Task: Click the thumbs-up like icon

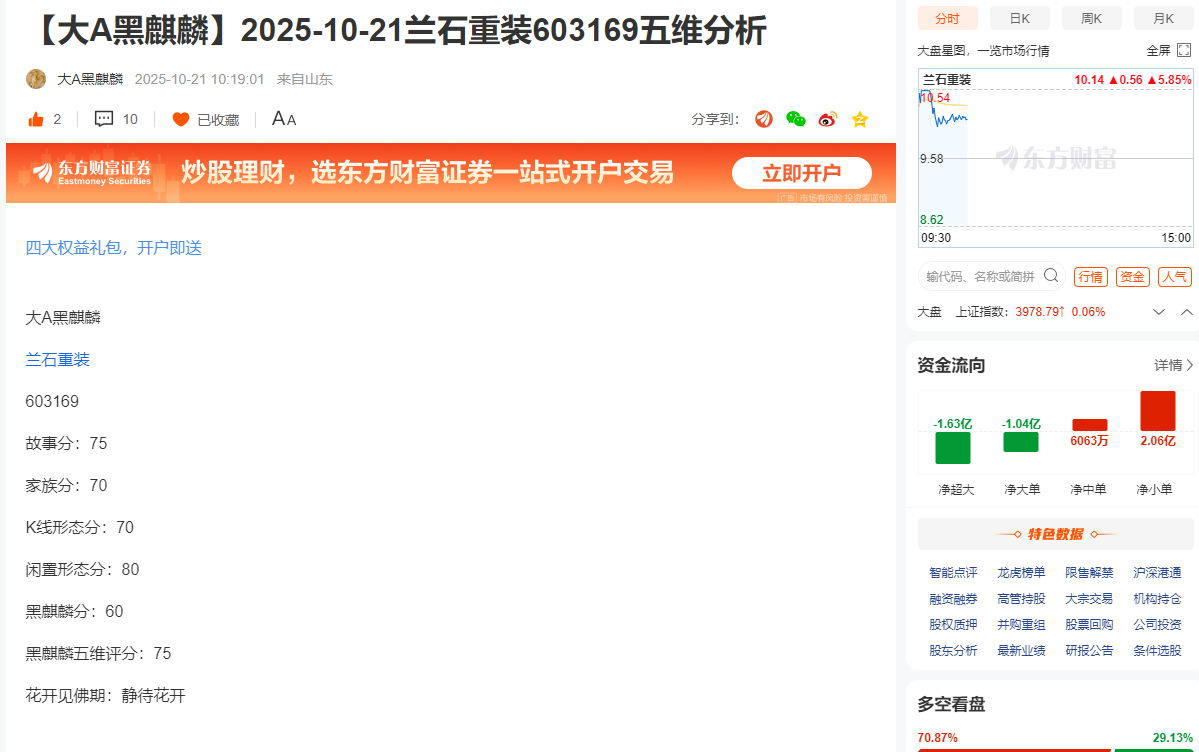Action: tap(36, 119)
